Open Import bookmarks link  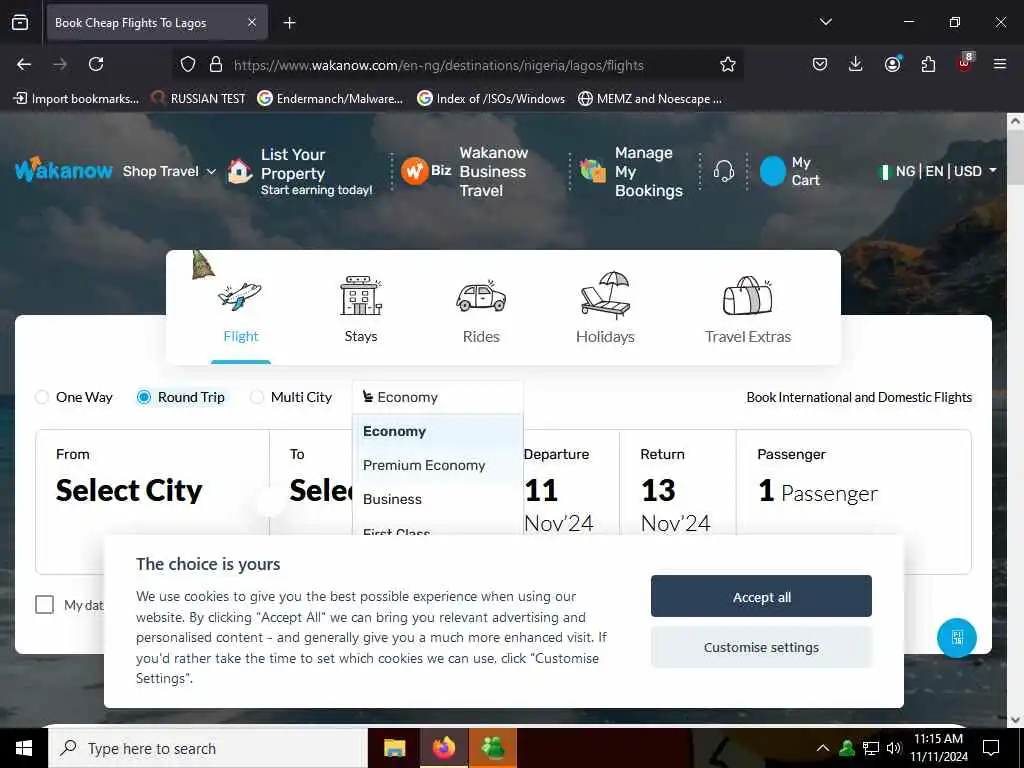coord(76,99)
